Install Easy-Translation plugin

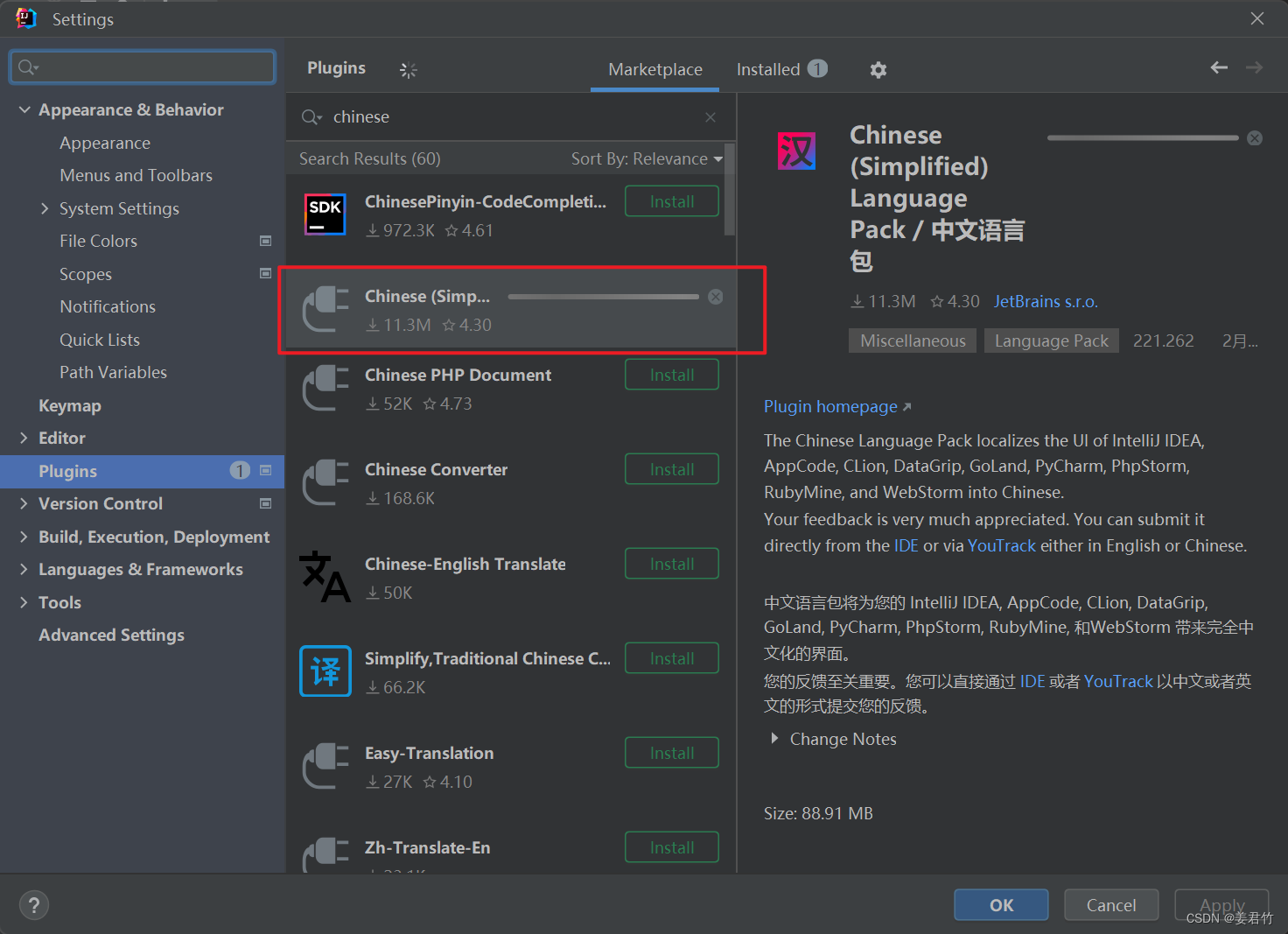point(672,753)
